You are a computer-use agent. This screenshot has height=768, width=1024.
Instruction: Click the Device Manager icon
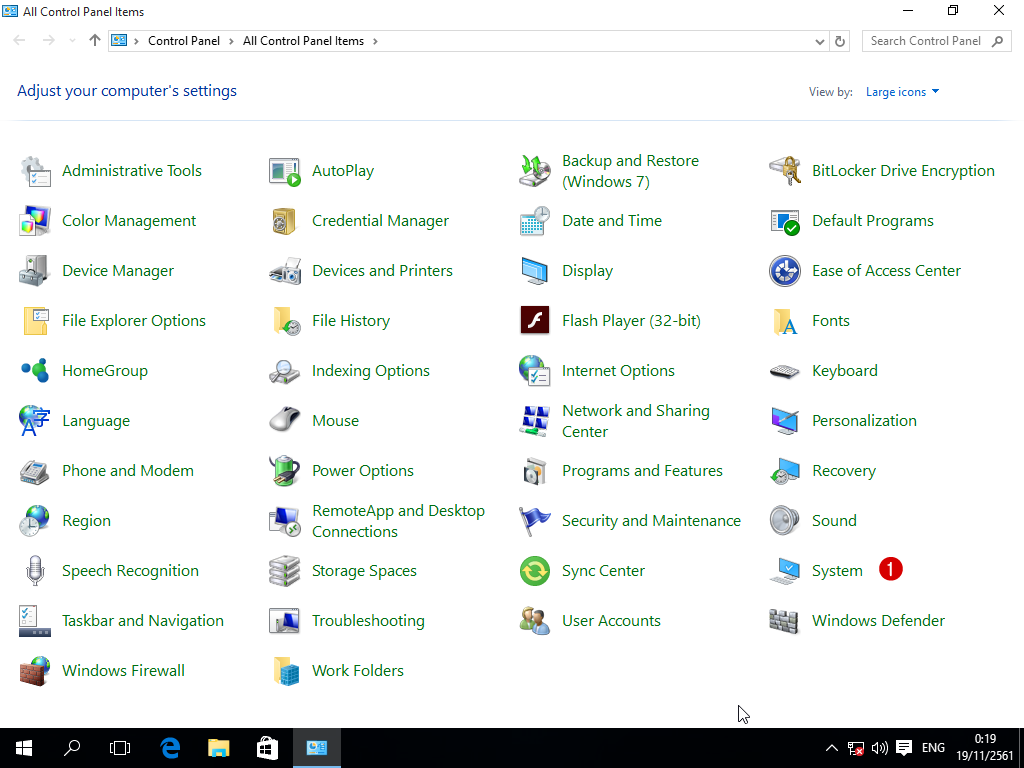pos(35,271)
